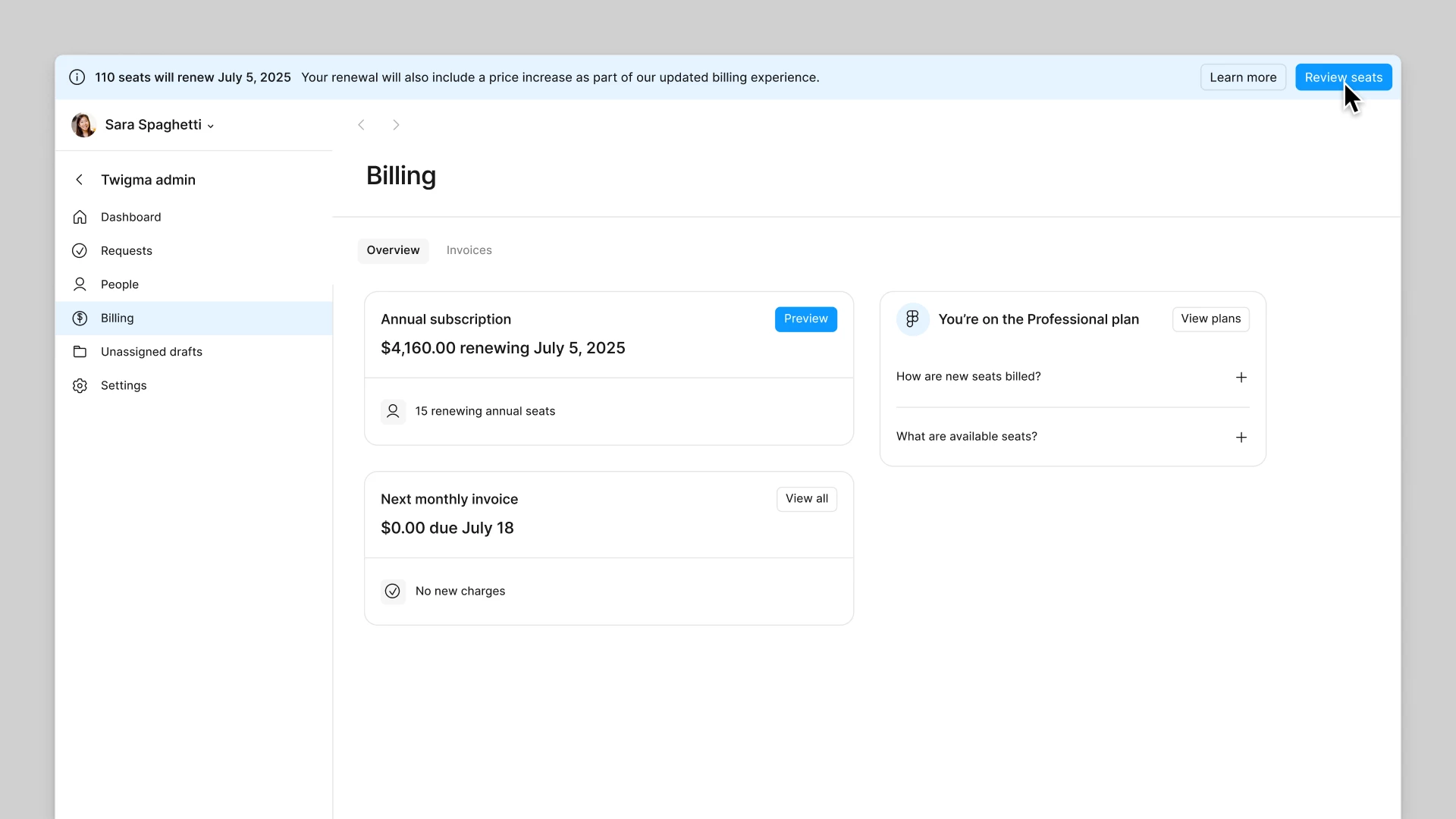The width and height of the screenshot is (1456, 819).
Task: Click the People person icon
Action: pyautogui.click(x=80, y=284)
